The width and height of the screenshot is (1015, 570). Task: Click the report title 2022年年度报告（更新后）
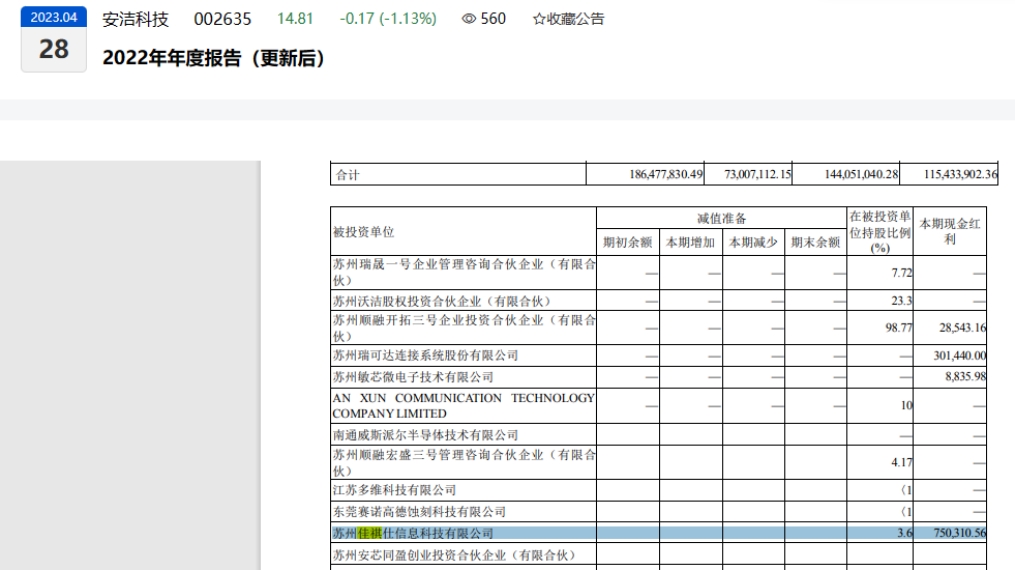pyautogui.click(x=214, y=59)
